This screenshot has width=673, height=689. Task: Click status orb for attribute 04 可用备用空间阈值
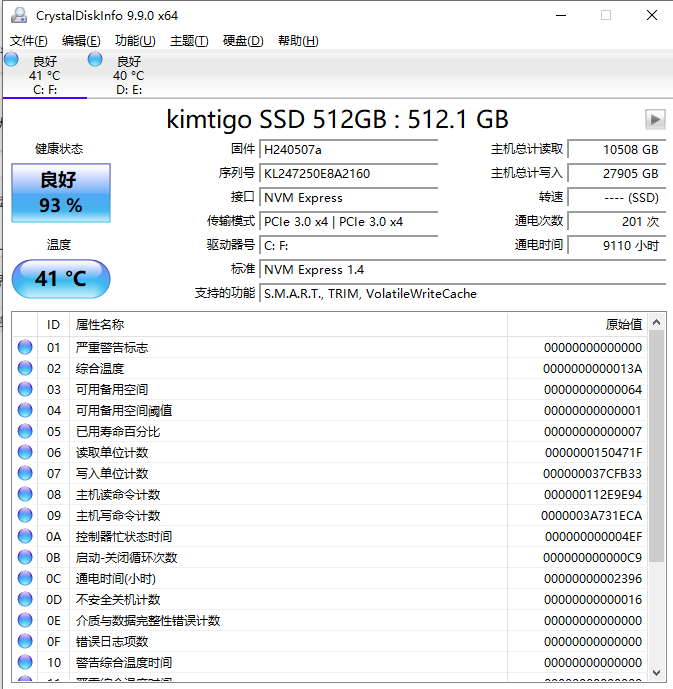(x=25, y=410)
